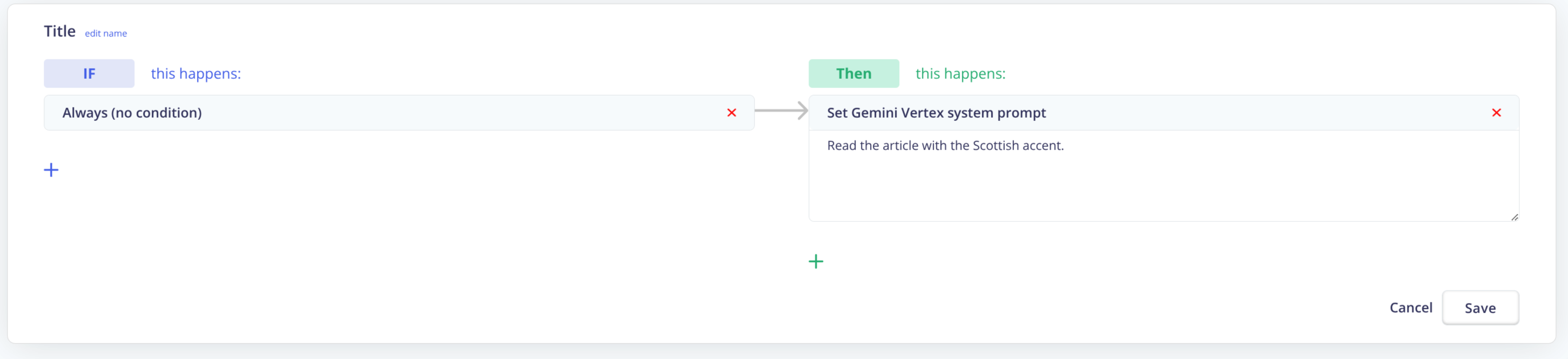The width and height of the screenshot is (1568, 359).
Task: Click the gray arrow between condition and action
Action: click(781, 111)
